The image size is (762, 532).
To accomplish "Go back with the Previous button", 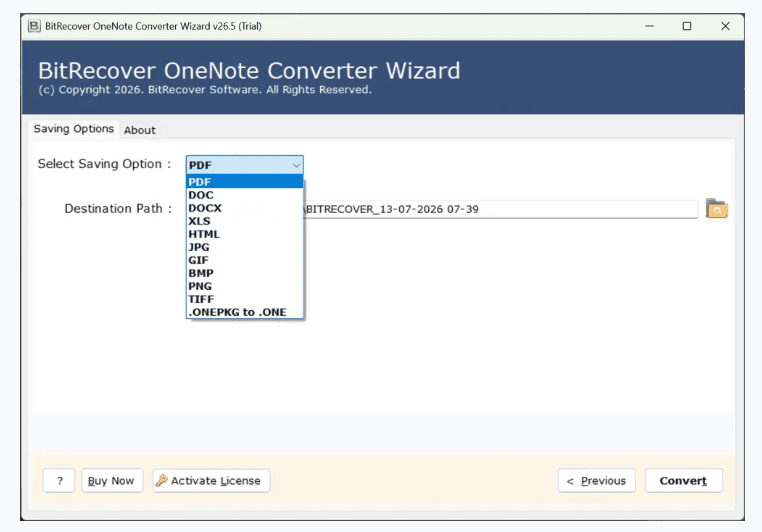I will (596, 481).
